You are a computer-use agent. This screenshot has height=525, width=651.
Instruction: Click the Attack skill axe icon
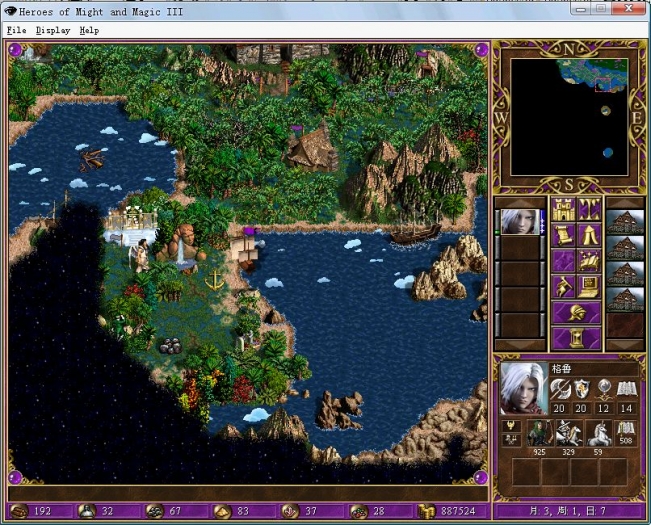(560, 390)
